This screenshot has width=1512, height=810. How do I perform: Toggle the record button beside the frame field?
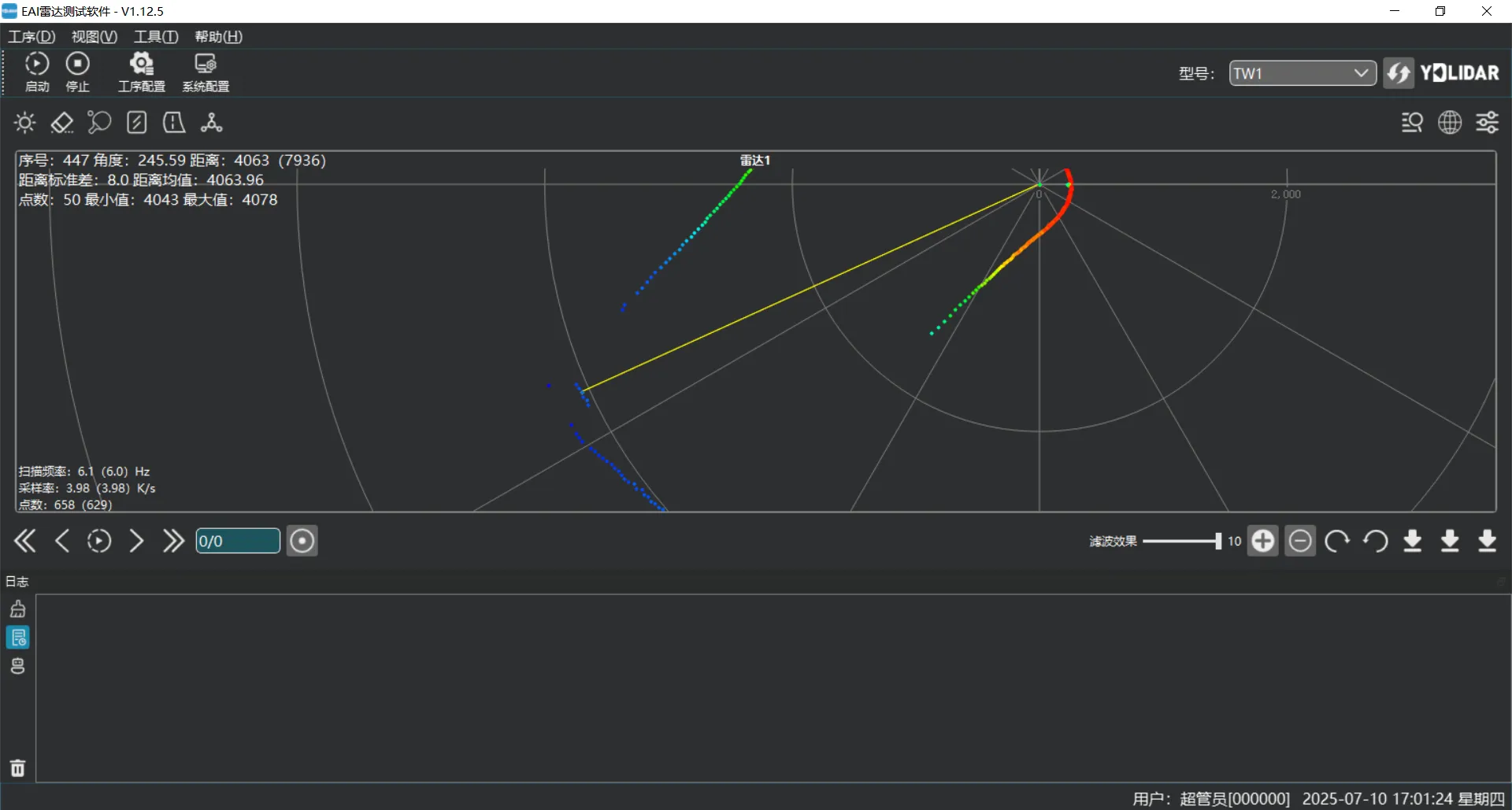coord(302,541)
